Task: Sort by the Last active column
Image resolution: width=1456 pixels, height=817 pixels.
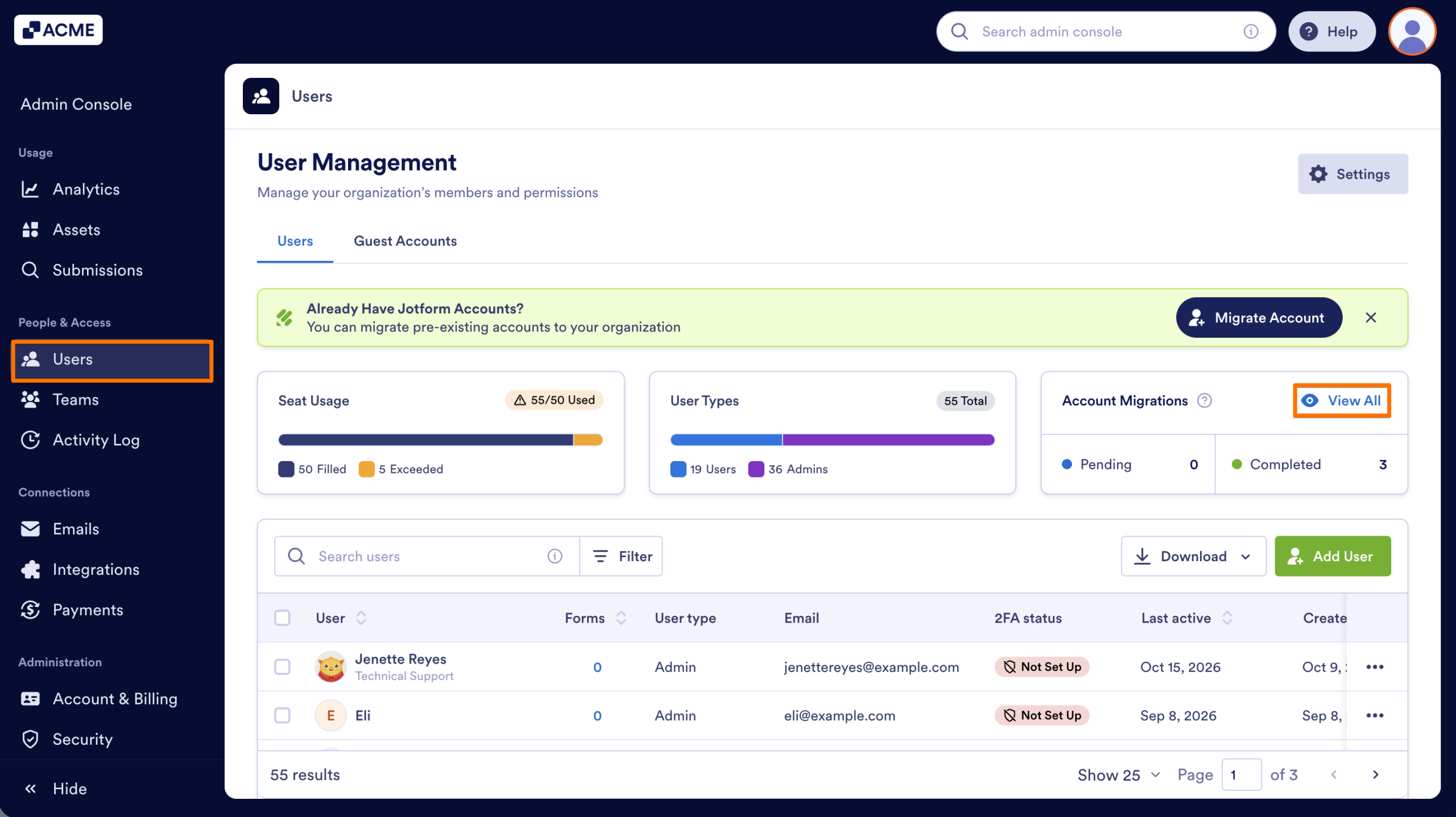Action: [x=1227, y=618]
